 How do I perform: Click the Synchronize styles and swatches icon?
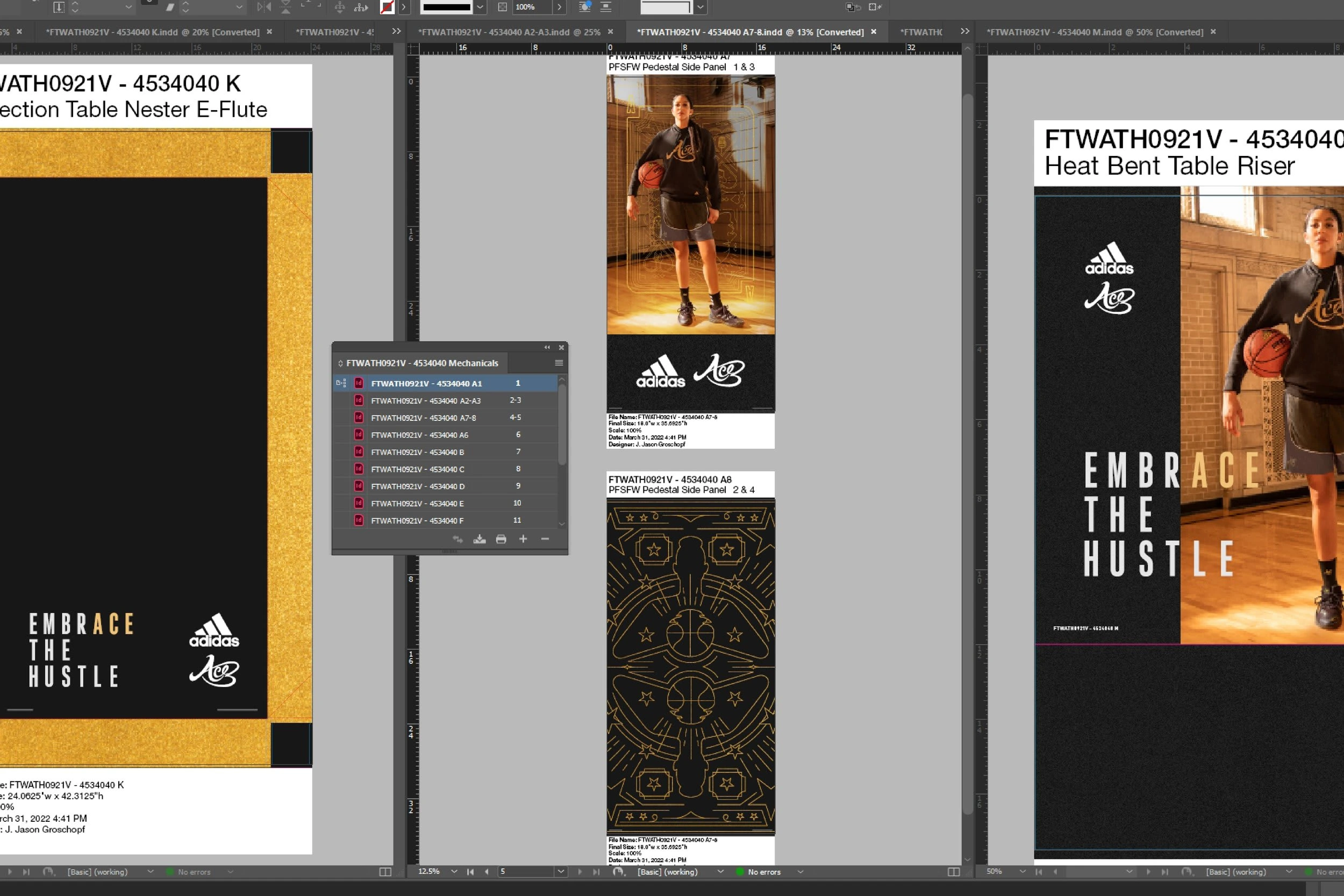click(x=457, y=539)
